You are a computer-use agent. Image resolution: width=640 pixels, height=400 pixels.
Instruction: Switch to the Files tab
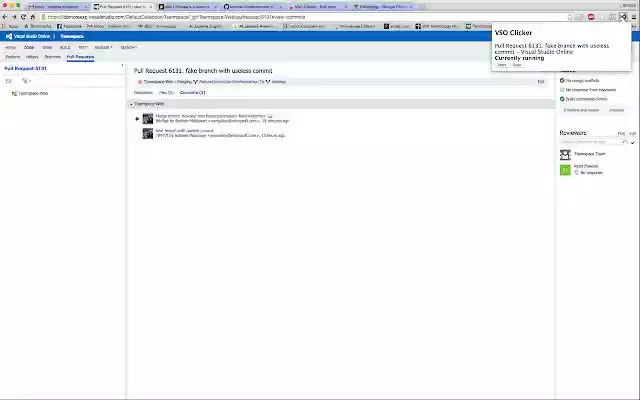(x=166, y=93)
